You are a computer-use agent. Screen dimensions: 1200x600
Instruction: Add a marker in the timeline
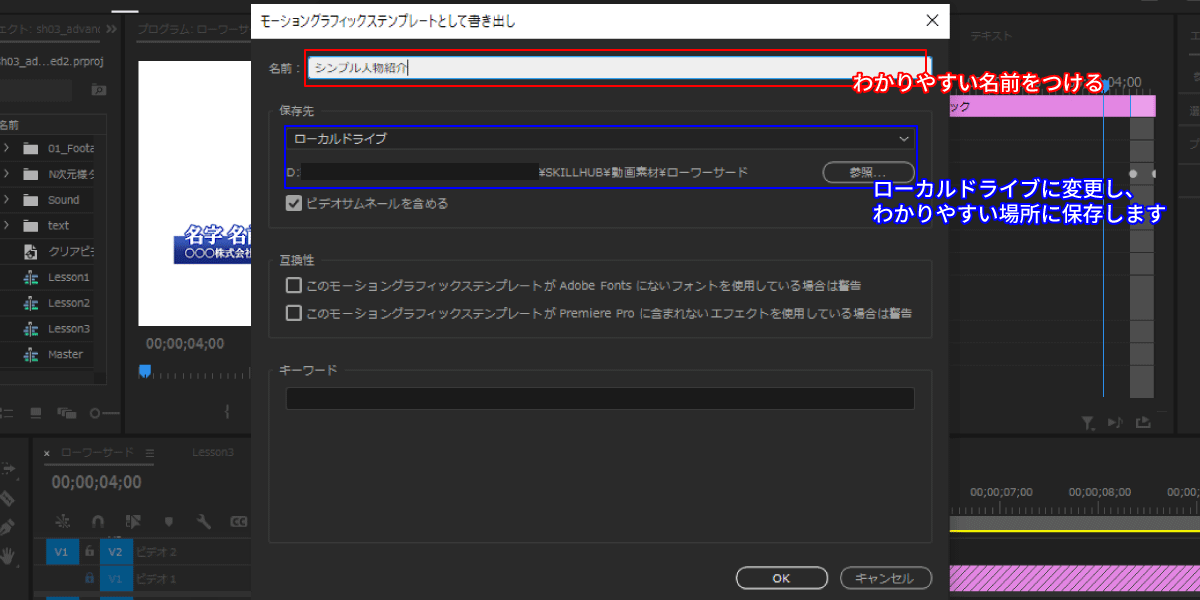[x=168, y=521]
